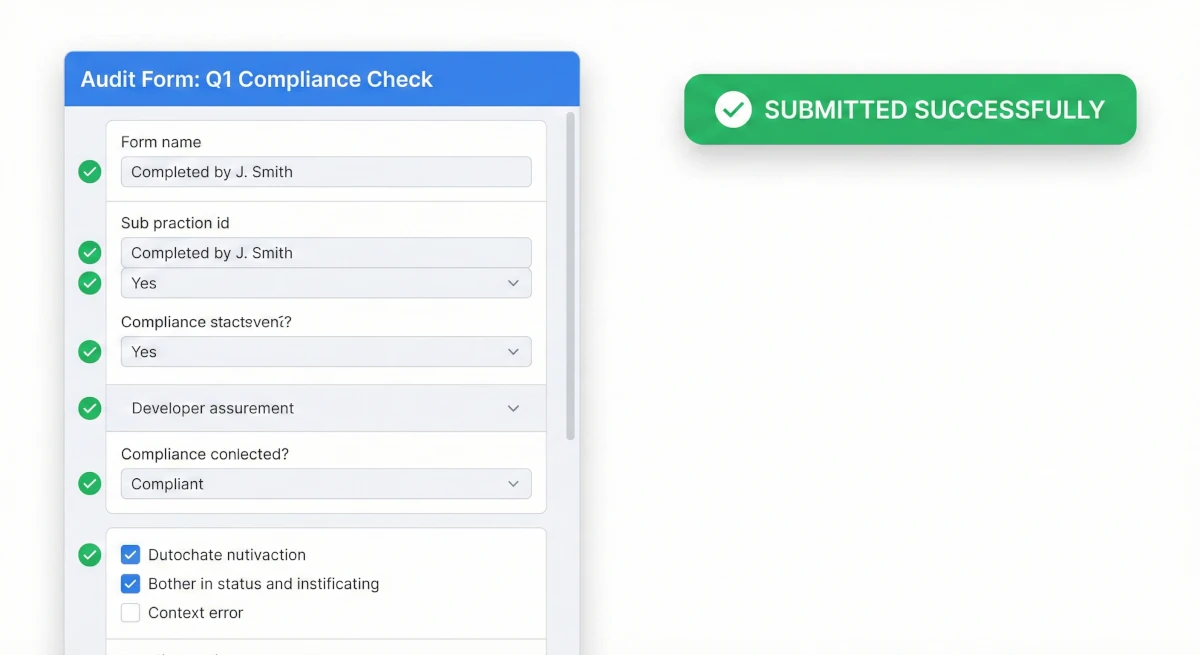This screenshot has width=1200, height=655.
Task: Click the green check beside Form name field
Action: click(x=90, y=172)
